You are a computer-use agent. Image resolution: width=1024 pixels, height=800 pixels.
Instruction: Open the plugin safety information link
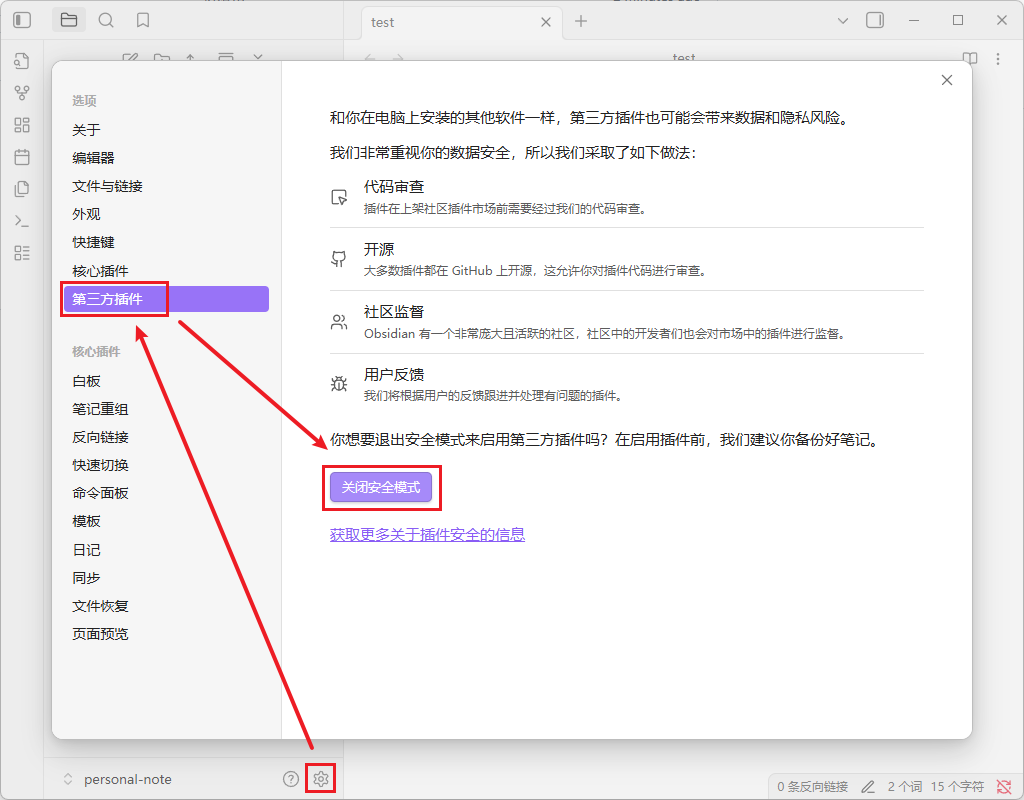[x=427, y=535]
